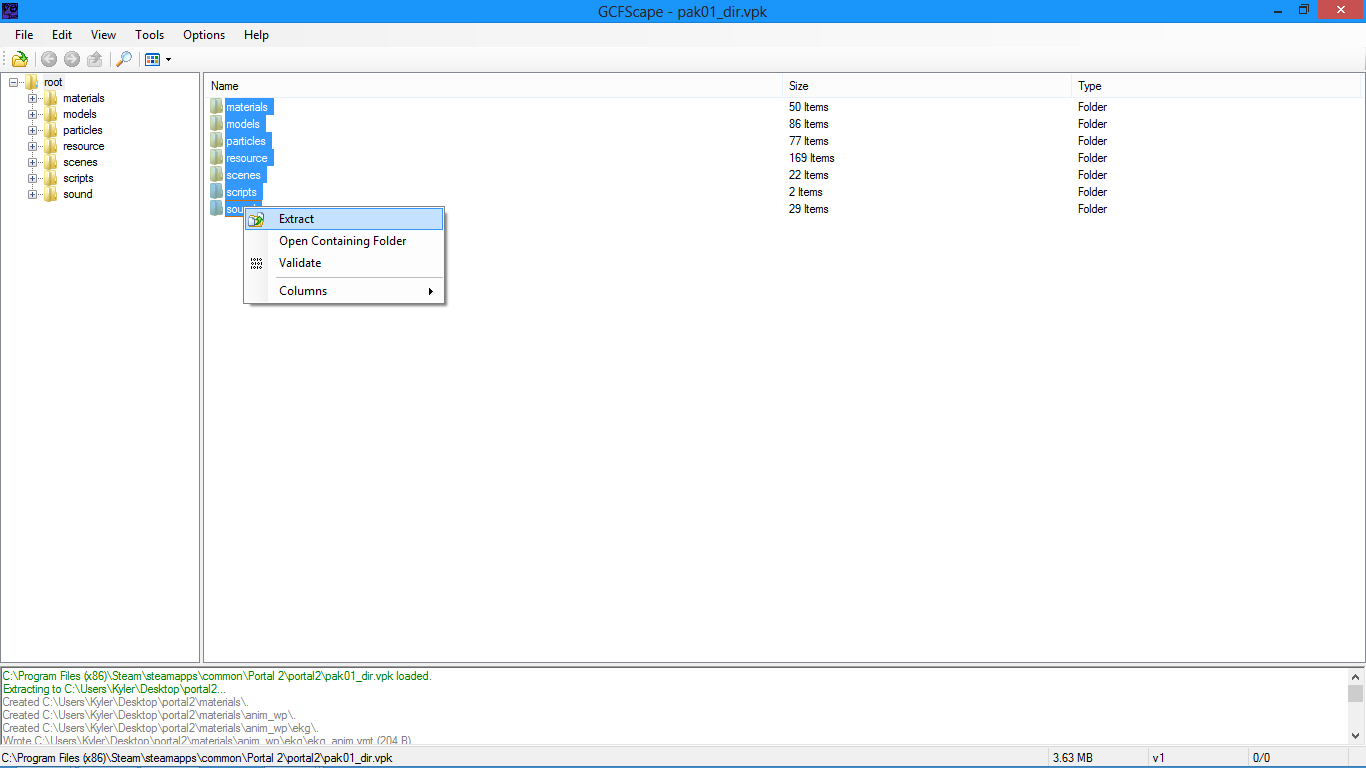The image size is (1366, 768).
Task: Click the Extract icon in context menu
Action: coord(256,219)
